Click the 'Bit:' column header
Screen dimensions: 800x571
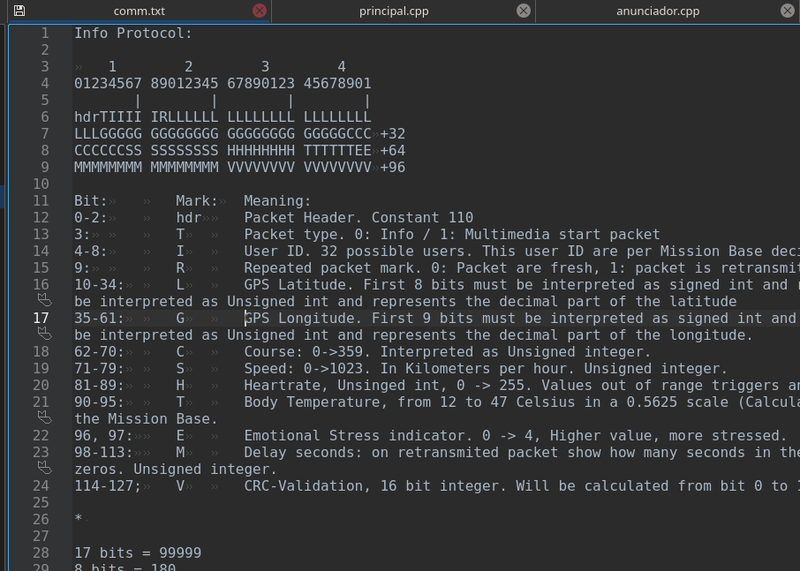tap(91, 201)
